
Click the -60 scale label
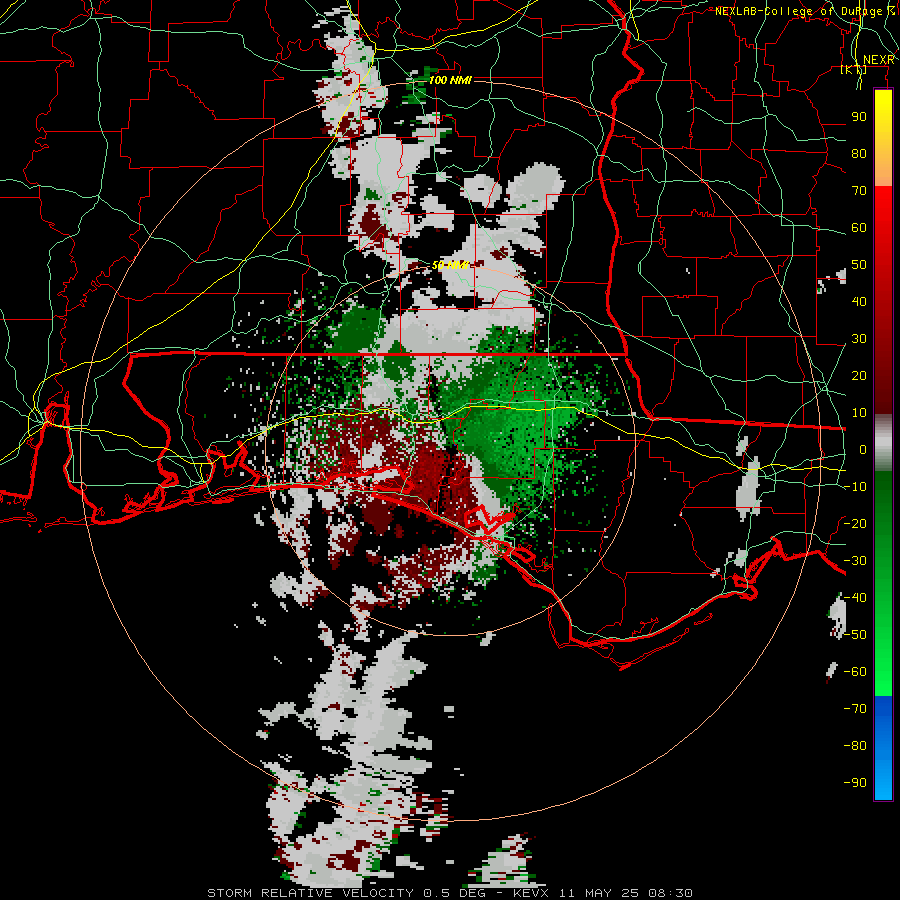coord(855,672)
